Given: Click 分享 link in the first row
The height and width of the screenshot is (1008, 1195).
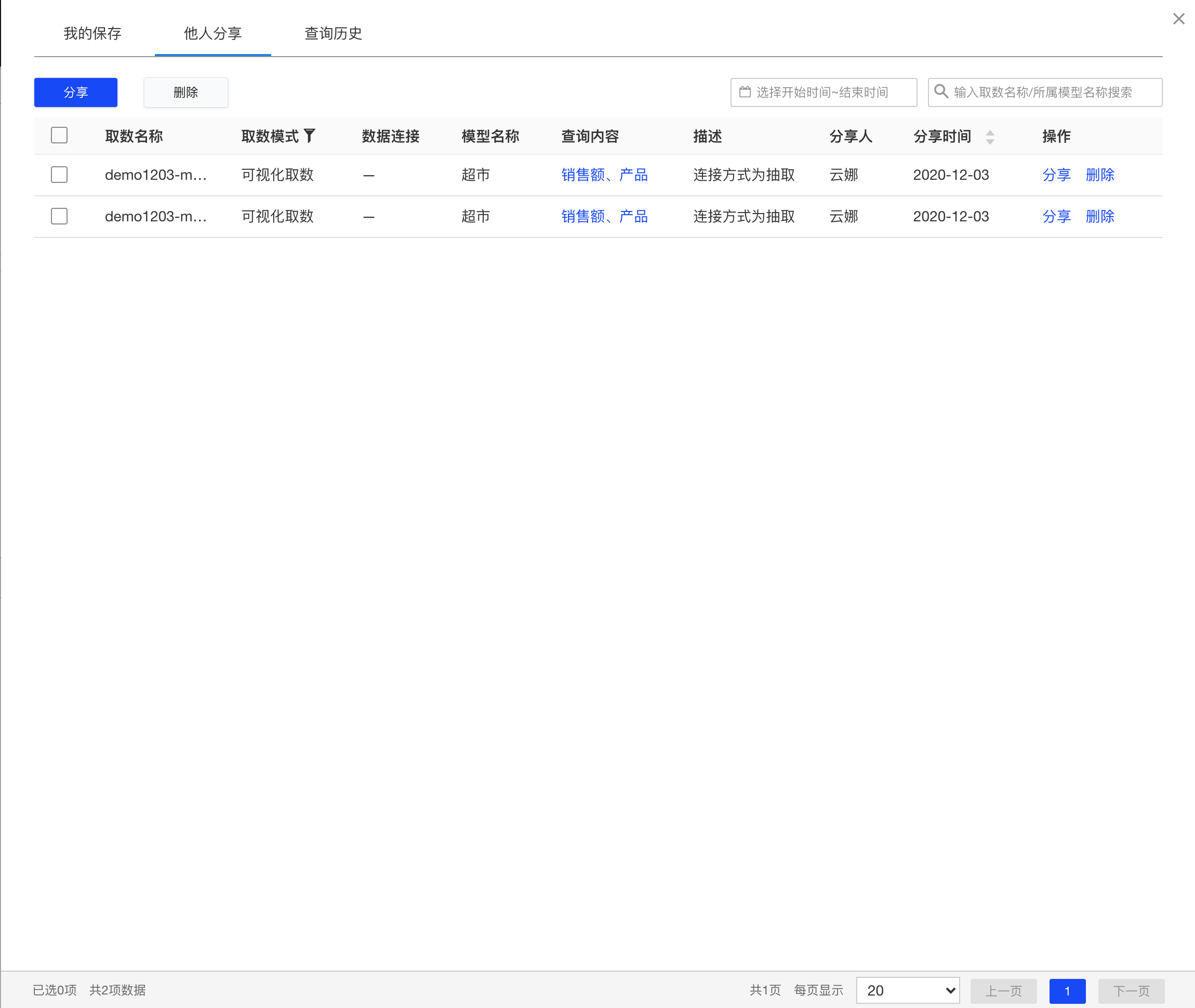Looking at the screenshot, I should click(x=1056, y=175).
